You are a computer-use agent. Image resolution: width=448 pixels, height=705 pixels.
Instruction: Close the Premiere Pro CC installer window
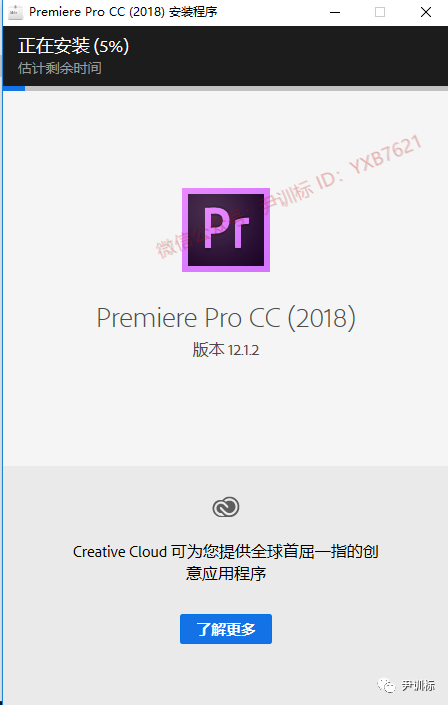[426, 12]
